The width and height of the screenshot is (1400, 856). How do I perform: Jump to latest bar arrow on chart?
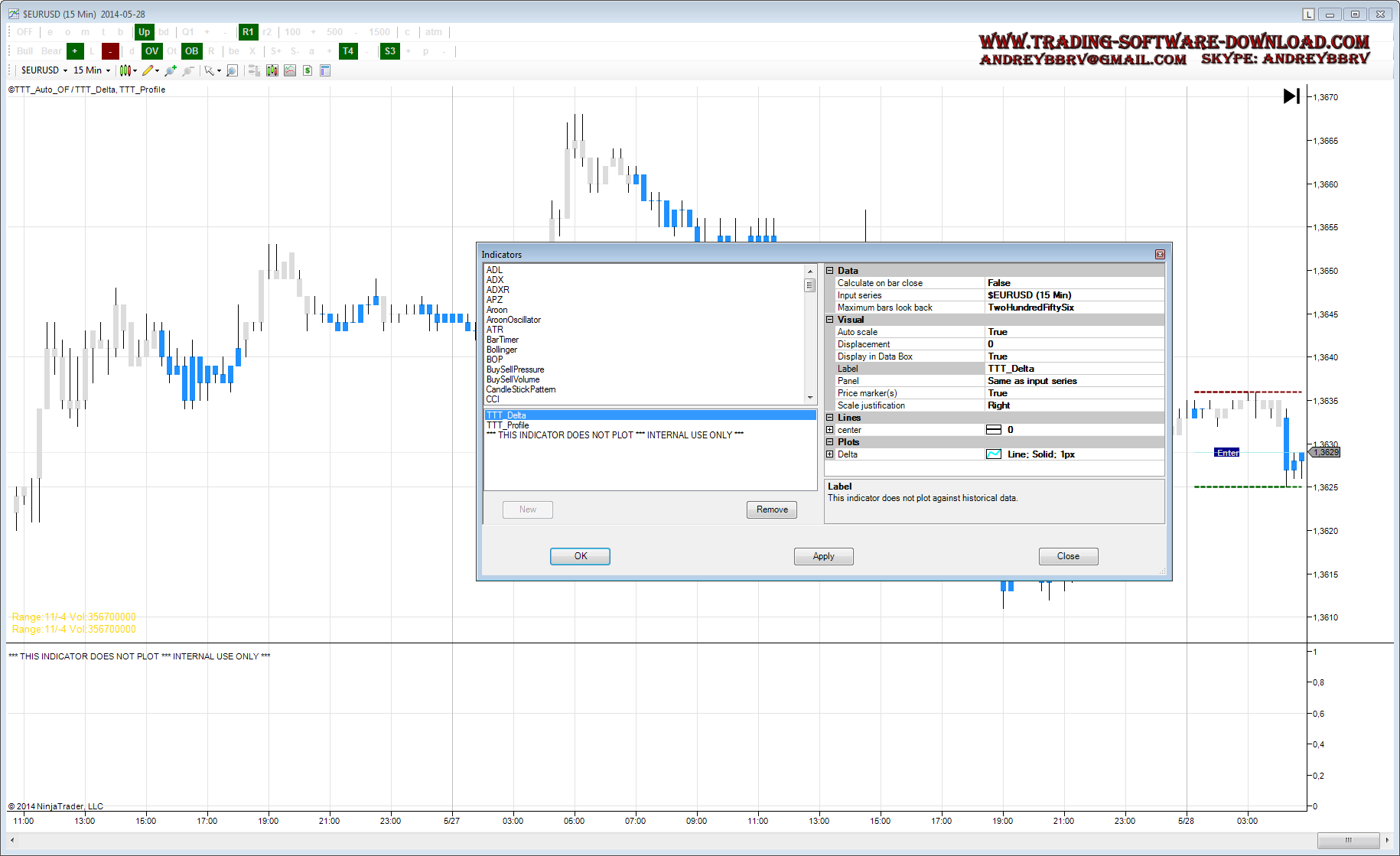pyautogui.click(x=1291, y=96)
